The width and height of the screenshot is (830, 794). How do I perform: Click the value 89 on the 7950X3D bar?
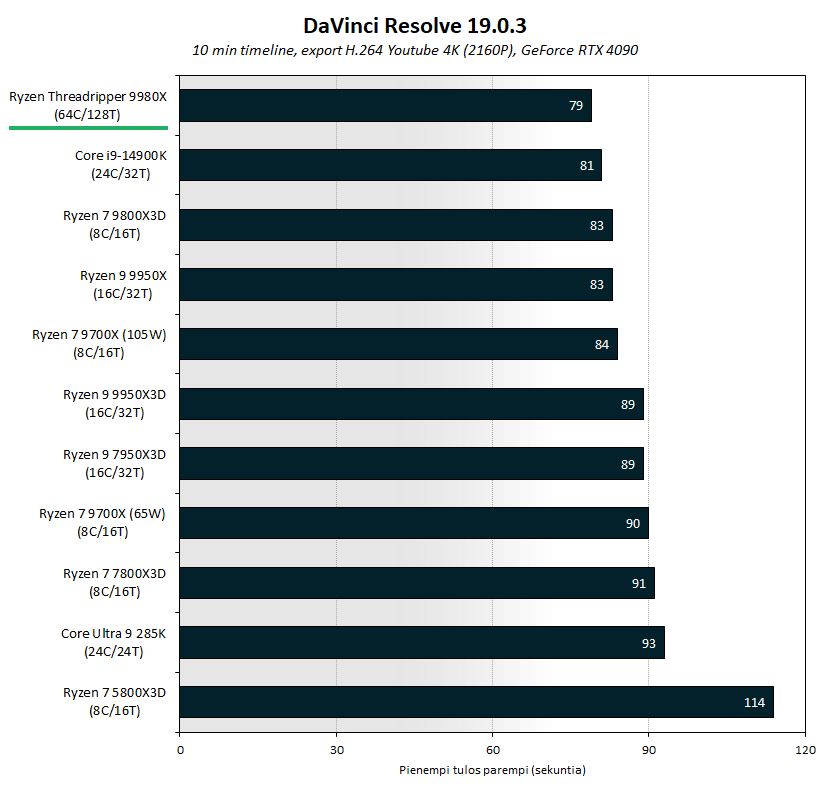[628, 464]
